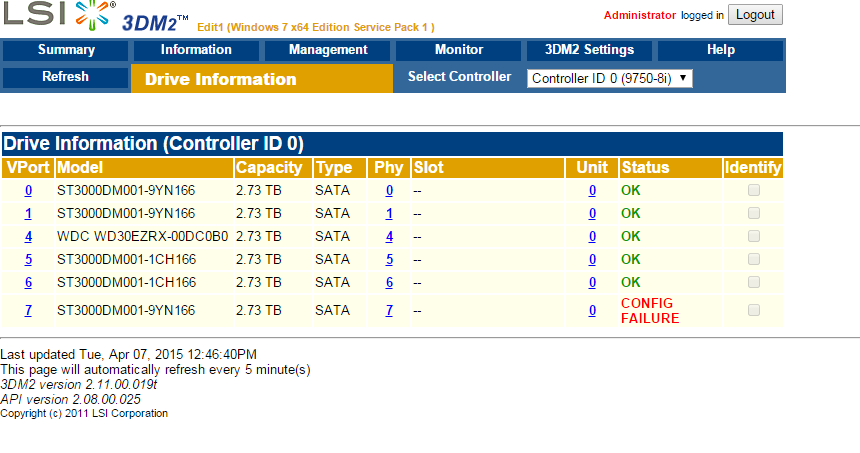Go to 3DM2 Settings menu
The image size is (860, 453).
(x=589, y=50)
